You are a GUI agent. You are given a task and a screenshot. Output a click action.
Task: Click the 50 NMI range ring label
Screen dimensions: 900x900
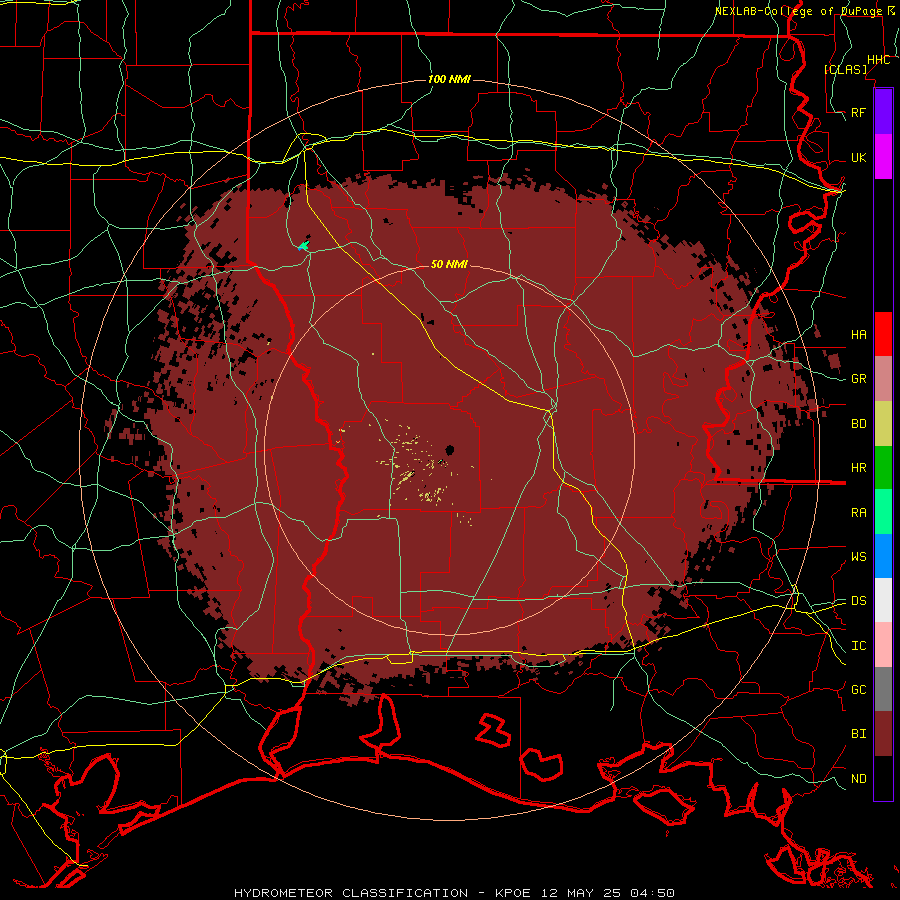pyautogui.click(x=449, y=264)
